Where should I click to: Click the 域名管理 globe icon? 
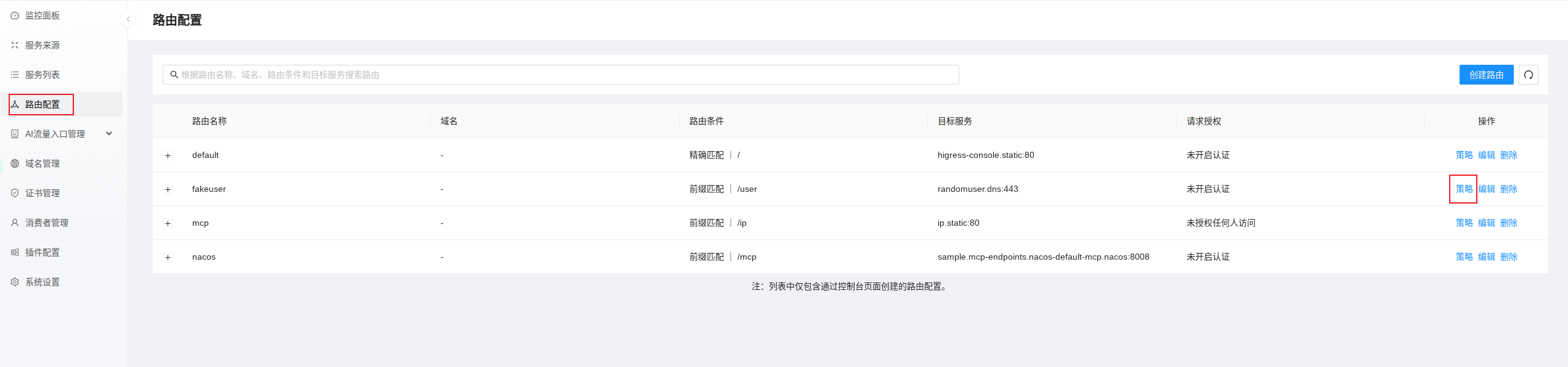15,163
